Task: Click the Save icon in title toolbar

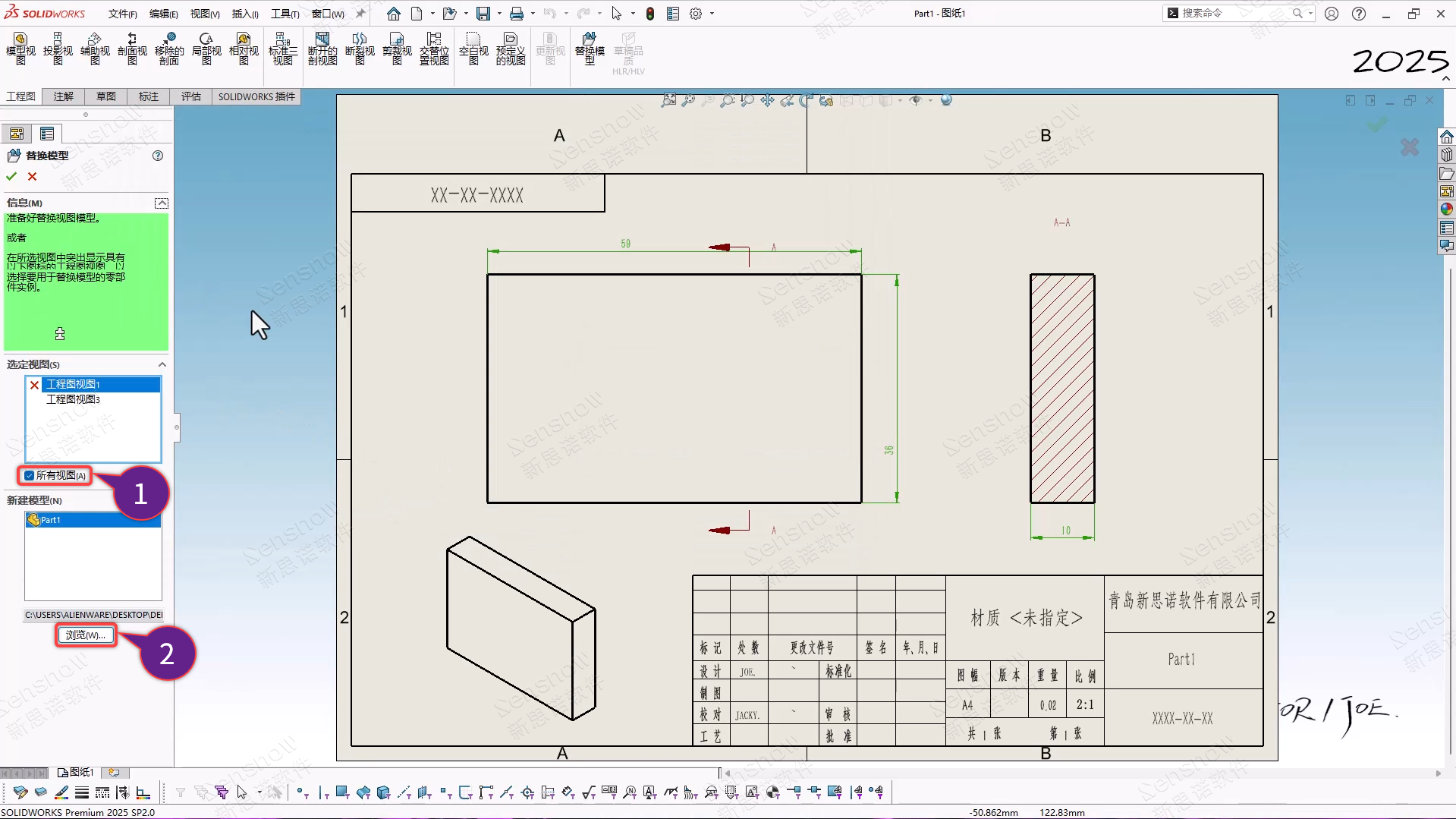Action: (x=483, y=14)
